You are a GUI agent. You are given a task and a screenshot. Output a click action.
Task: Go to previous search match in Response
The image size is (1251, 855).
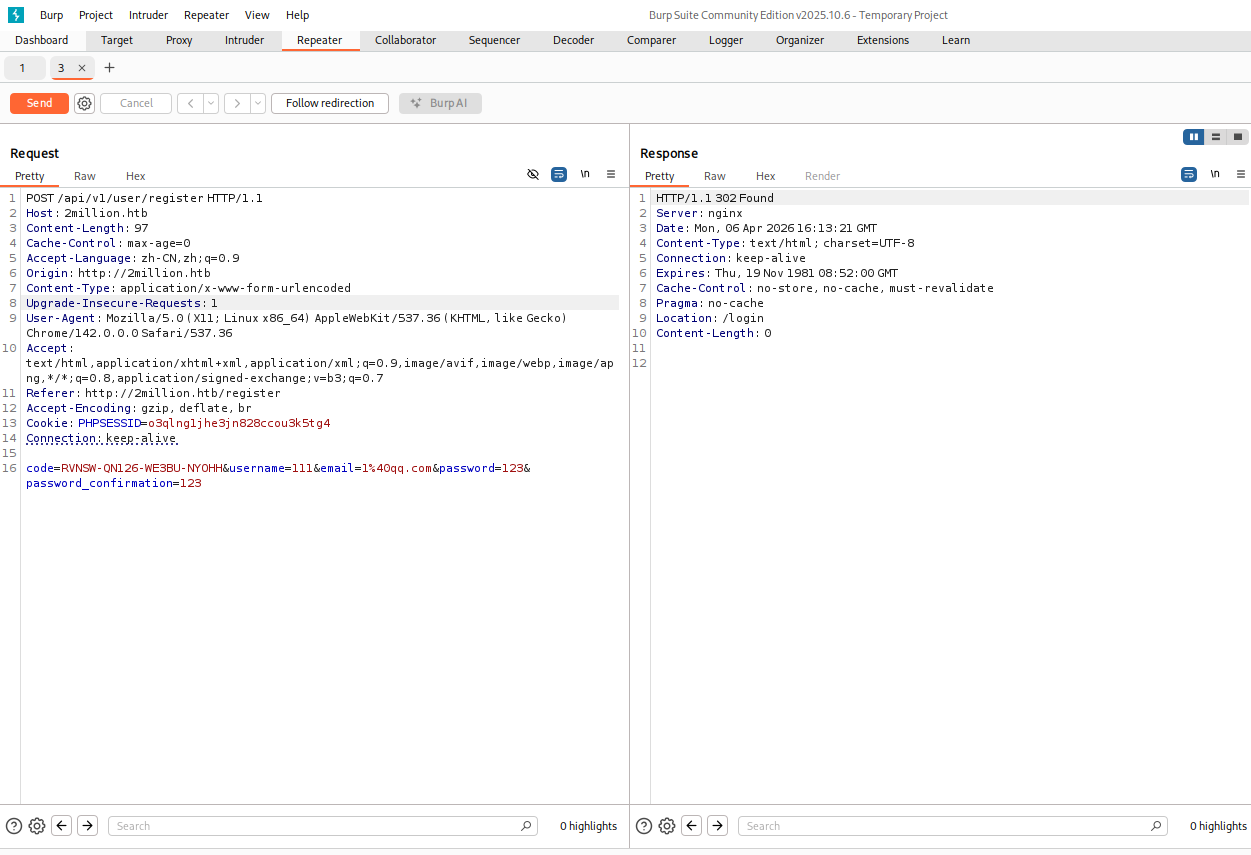click(691, 826)
